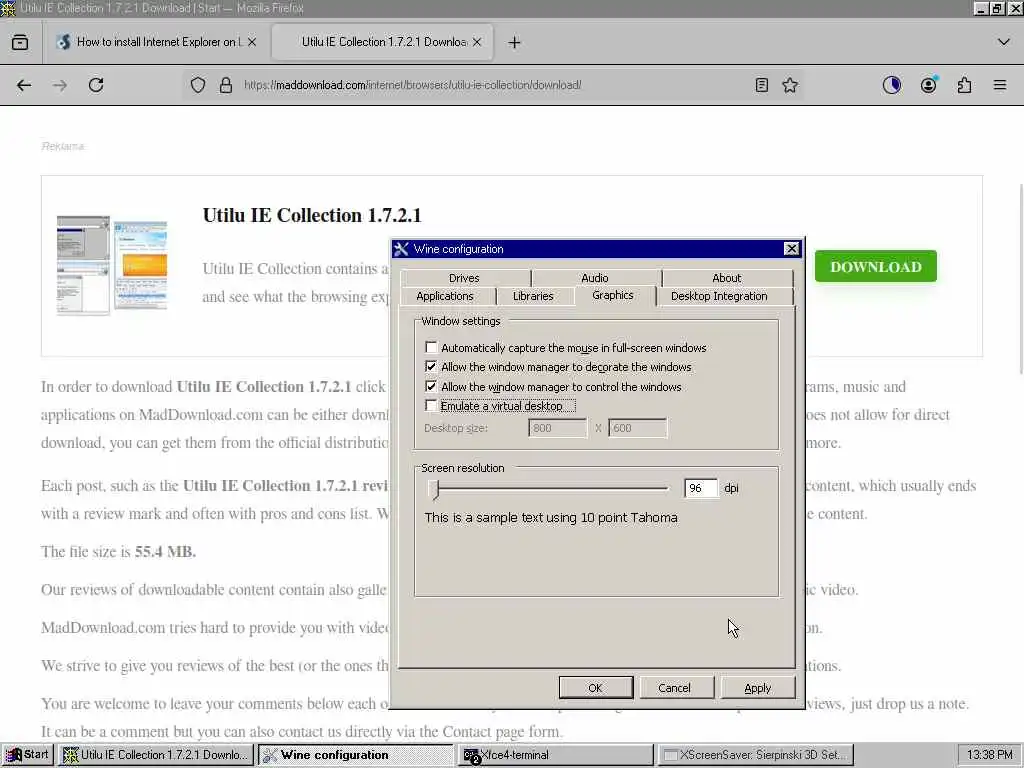Click the Wine configuration title bar icon
The image size is (1024, 768).
click(x=402, y=249)
